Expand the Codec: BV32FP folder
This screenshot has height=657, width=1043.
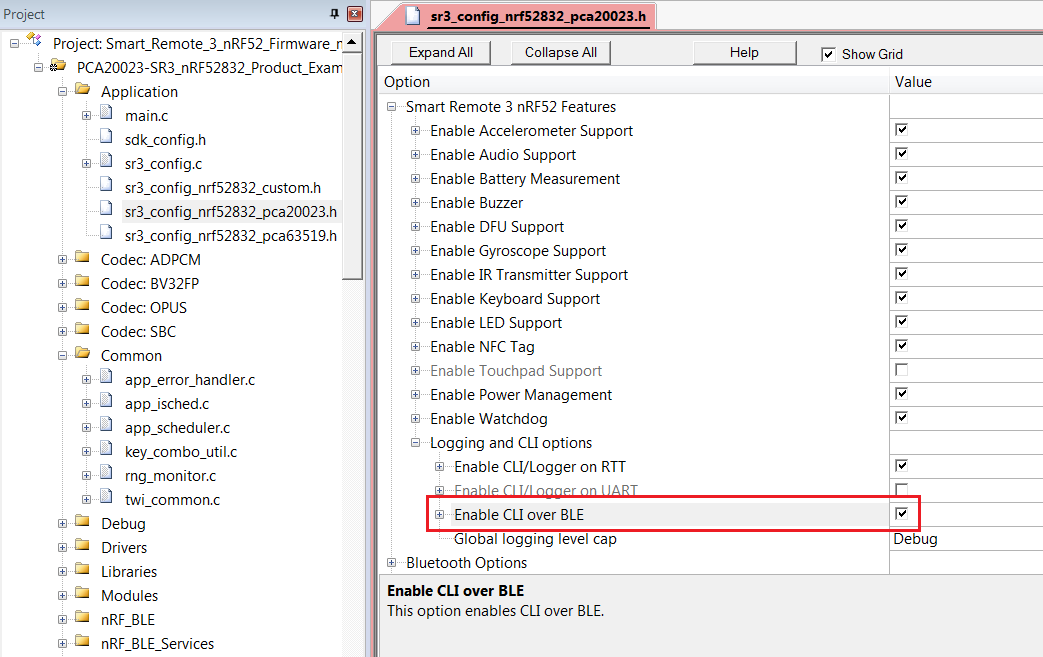[62, 284]
